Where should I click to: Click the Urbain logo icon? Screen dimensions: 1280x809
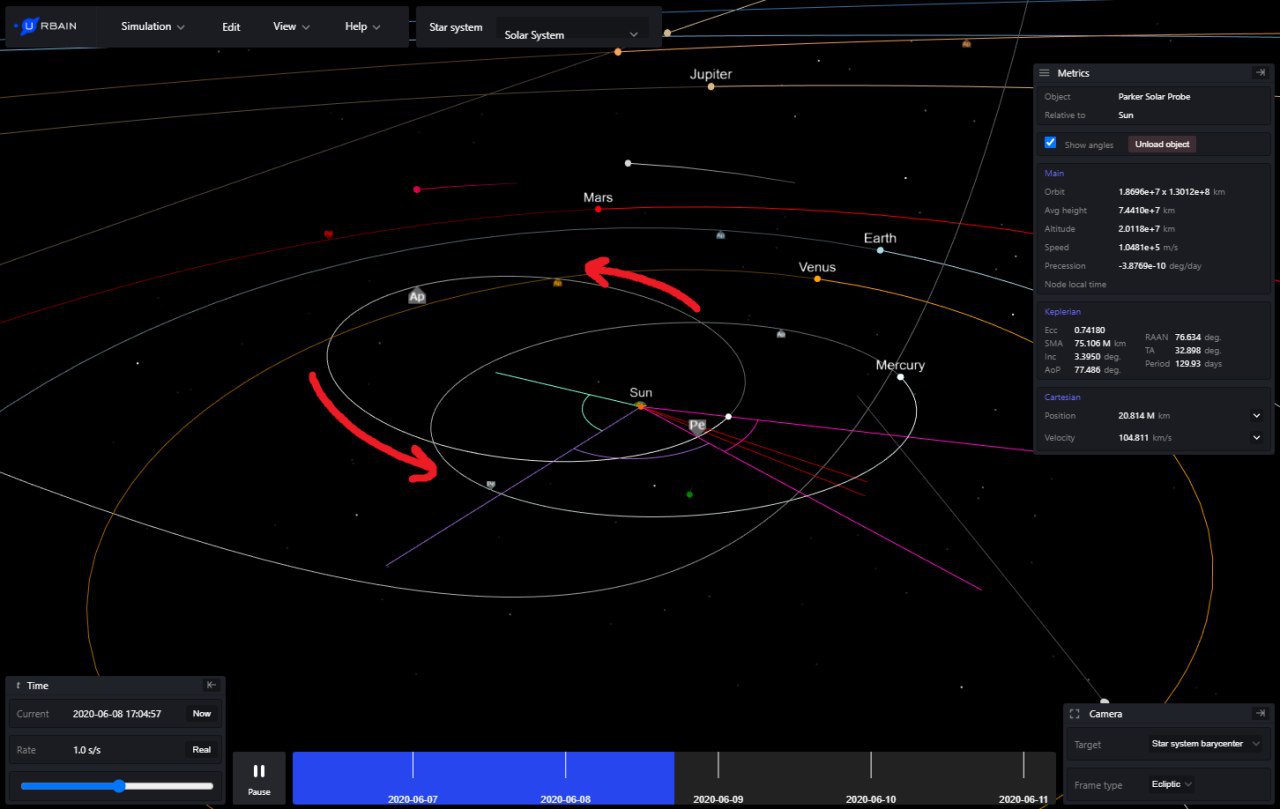tap(30, 26)
